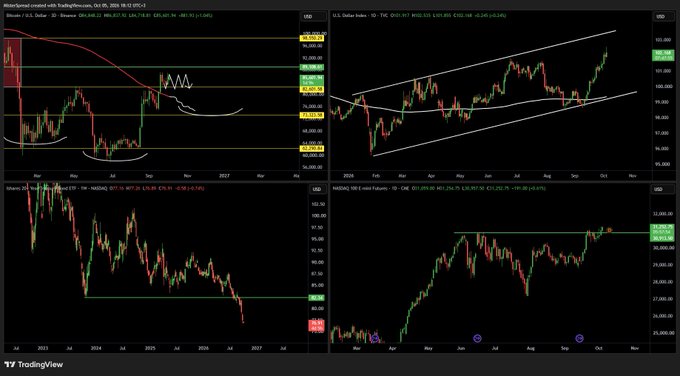Viewport: 680px width, 376px height.
Task: Click the 98,550.29 yellow price label
Action: (312, 39)
